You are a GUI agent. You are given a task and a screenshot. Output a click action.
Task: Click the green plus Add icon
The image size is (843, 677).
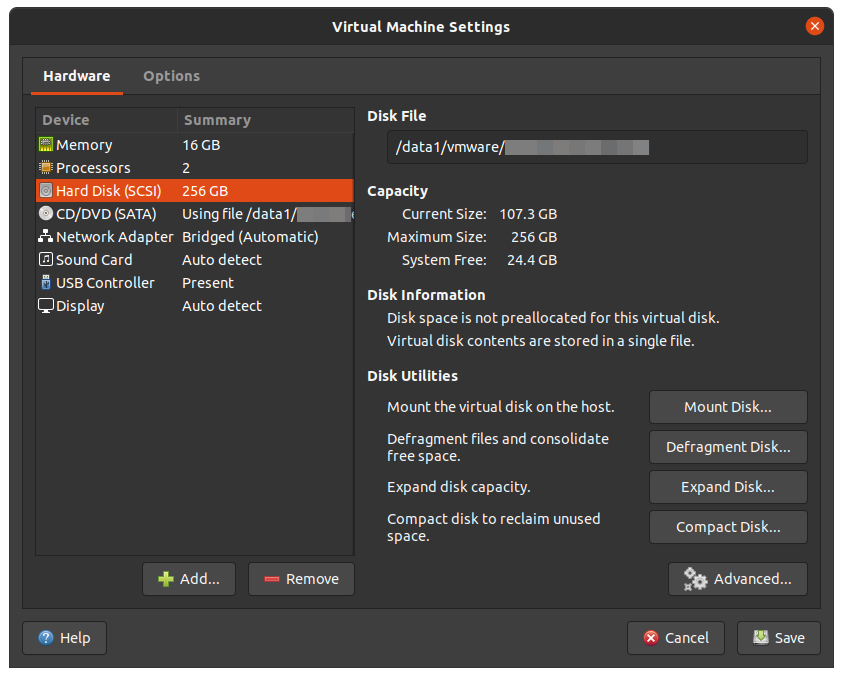click(x=164, y=578)
